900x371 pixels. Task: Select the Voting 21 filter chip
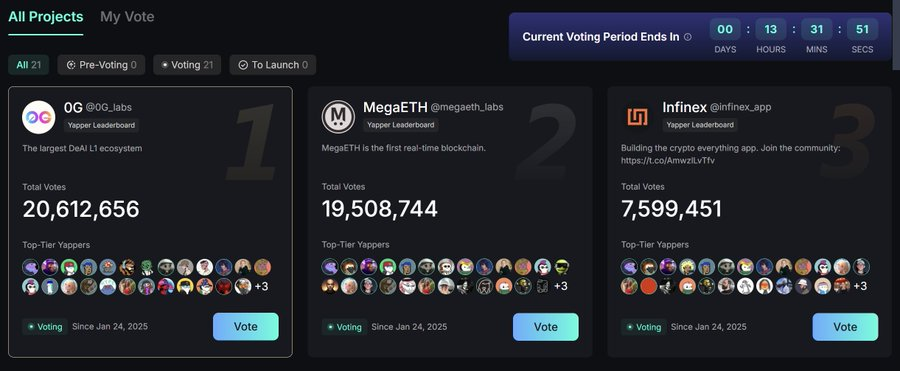point(187,65)
